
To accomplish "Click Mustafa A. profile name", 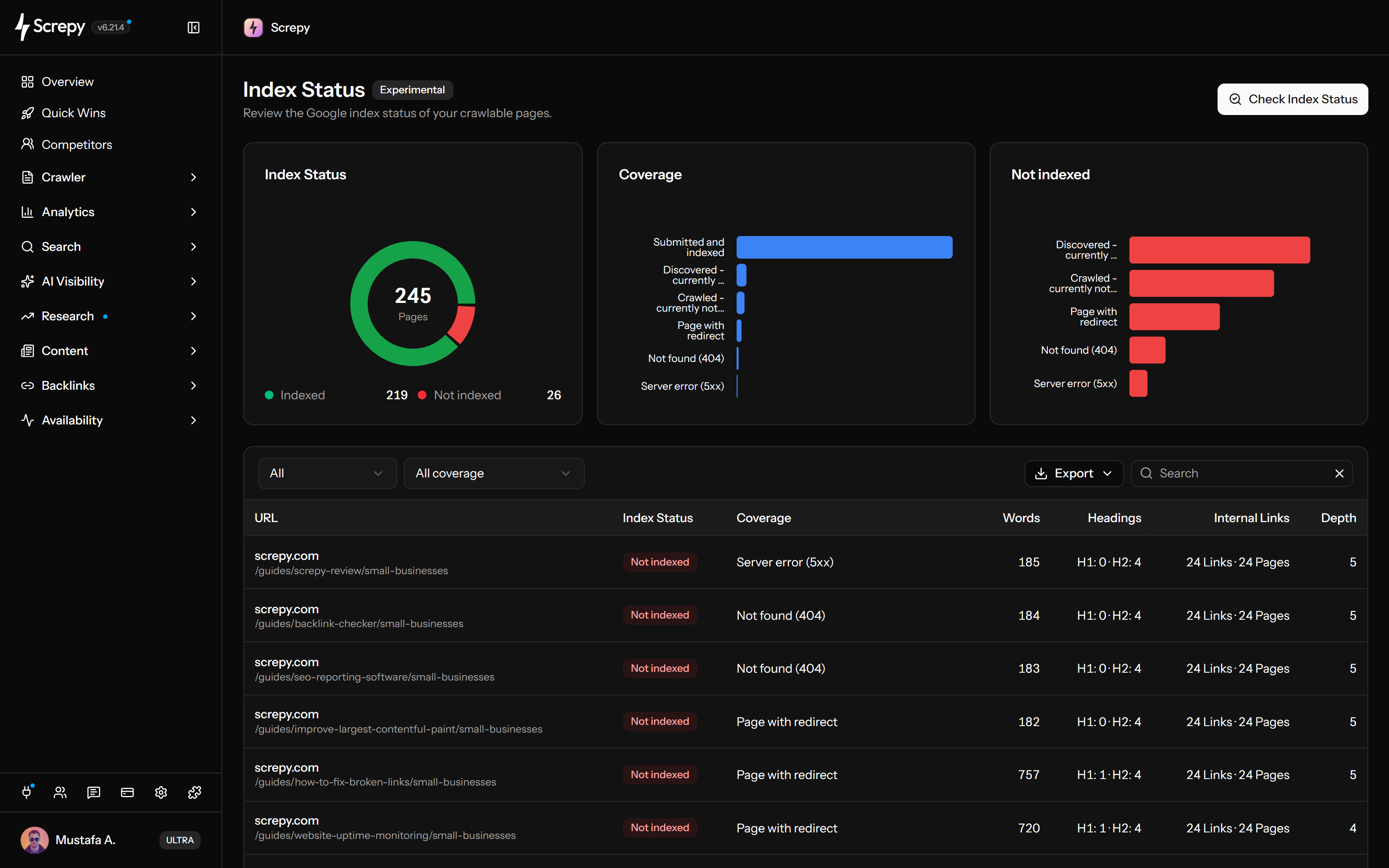I will 86,840.
